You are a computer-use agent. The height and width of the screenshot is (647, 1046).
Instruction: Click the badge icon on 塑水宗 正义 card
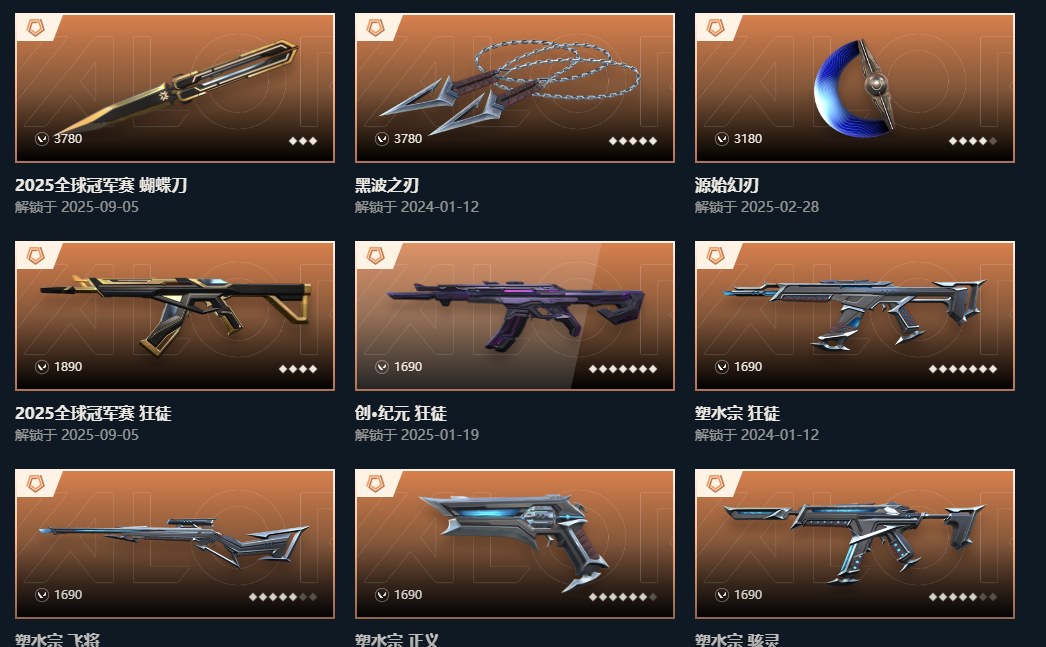(376, 484)
